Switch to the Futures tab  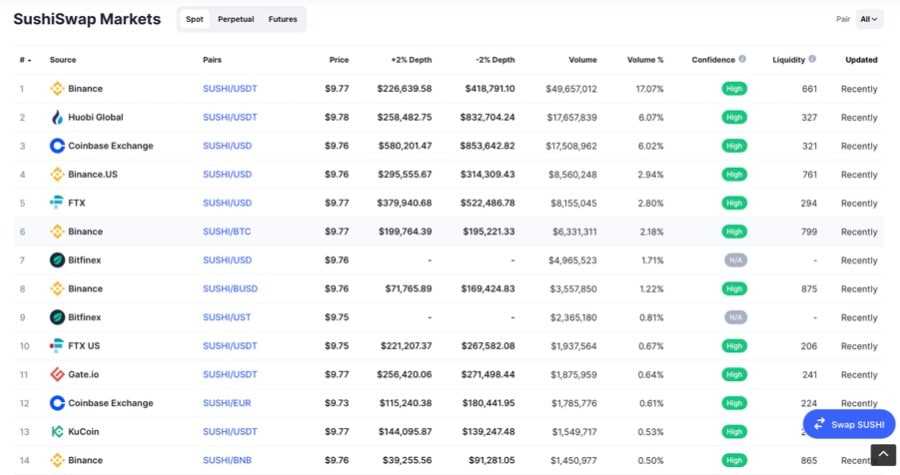tap(282, 19)
